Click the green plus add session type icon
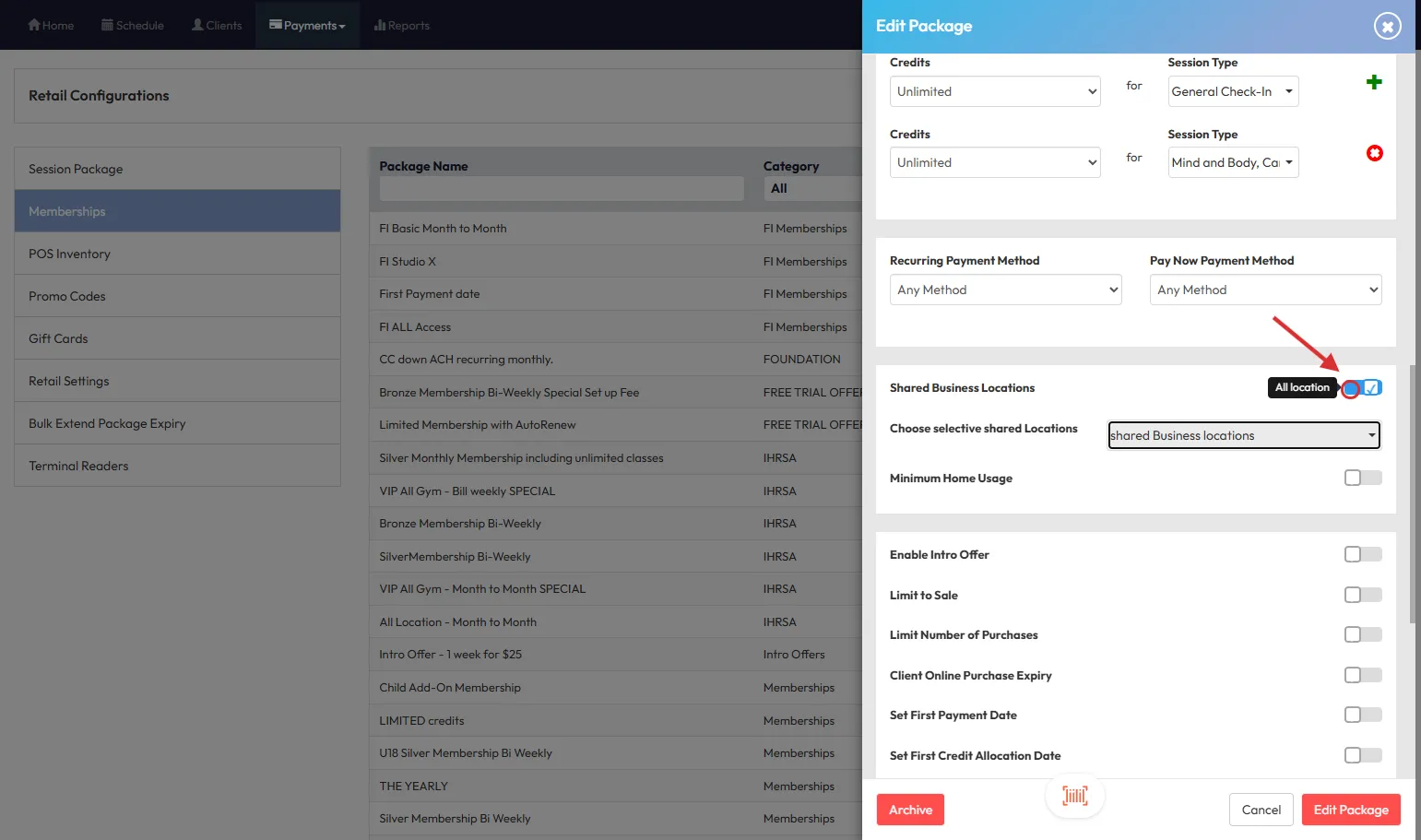Viewport: 1421px width, 840px height. 1374,82
